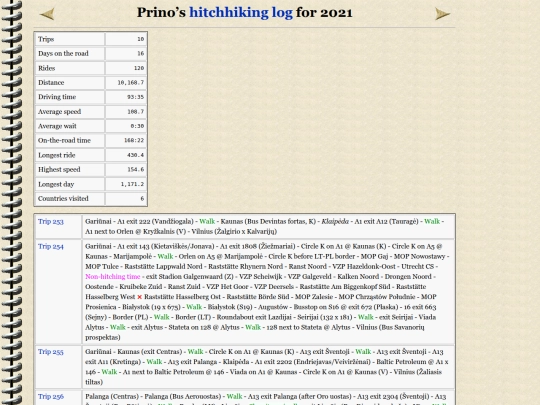Click the pink 'Non-hitching time' text
This screenshot has width=540, height=405.
pyautogui.click(x=113, y=277)
